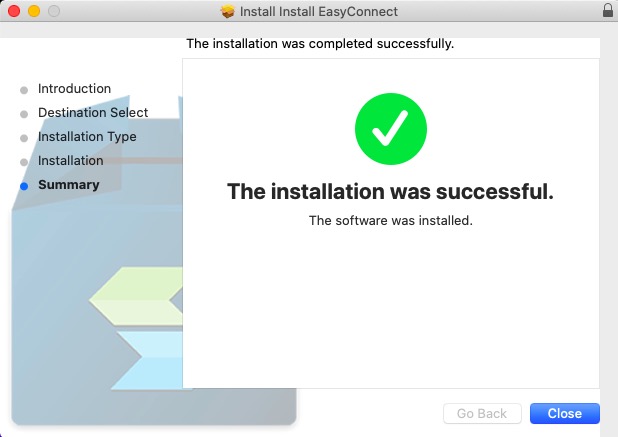Click the gray bullet beside Installation
The width and height of the screenshot is (618, 437).
coord(24,162)
